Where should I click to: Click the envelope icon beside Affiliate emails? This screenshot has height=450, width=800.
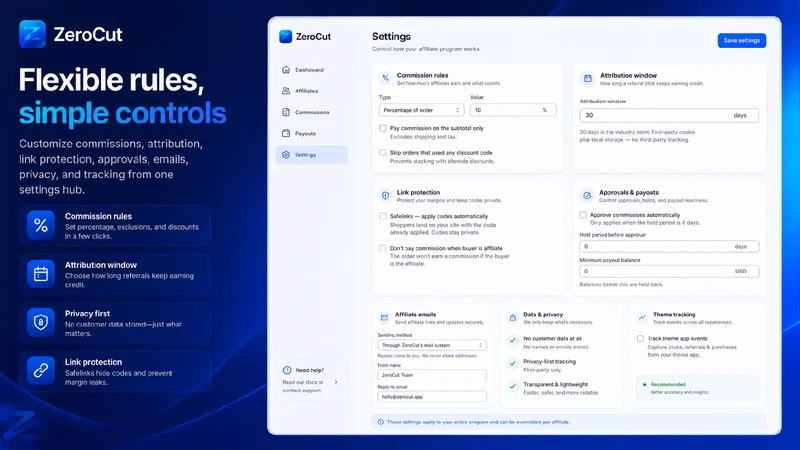[384, 317]
